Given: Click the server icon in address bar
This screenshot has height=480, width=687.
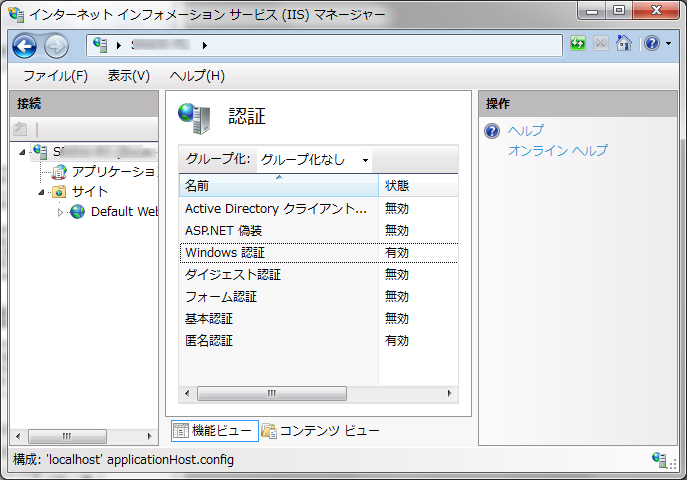Looking at the screenshot, I should pos(100,45).
